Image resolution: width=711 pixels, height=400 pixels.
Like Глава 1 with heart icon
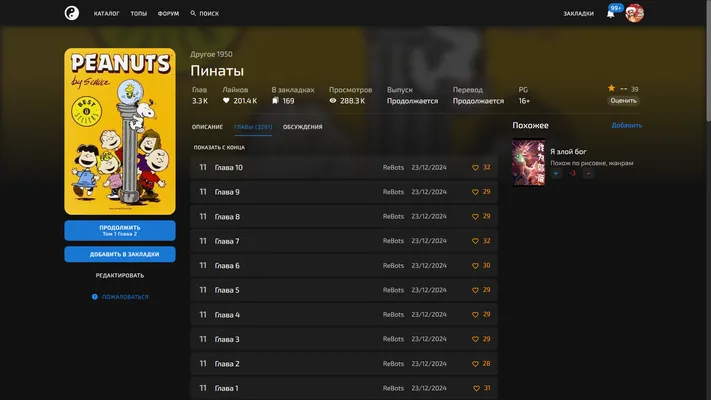(476, 388)
